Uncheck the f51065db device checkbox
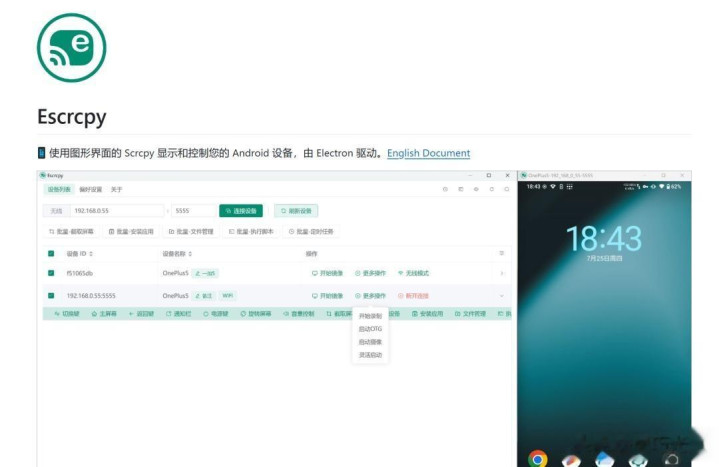The image size is (719, 467). [x=51, y=273]
